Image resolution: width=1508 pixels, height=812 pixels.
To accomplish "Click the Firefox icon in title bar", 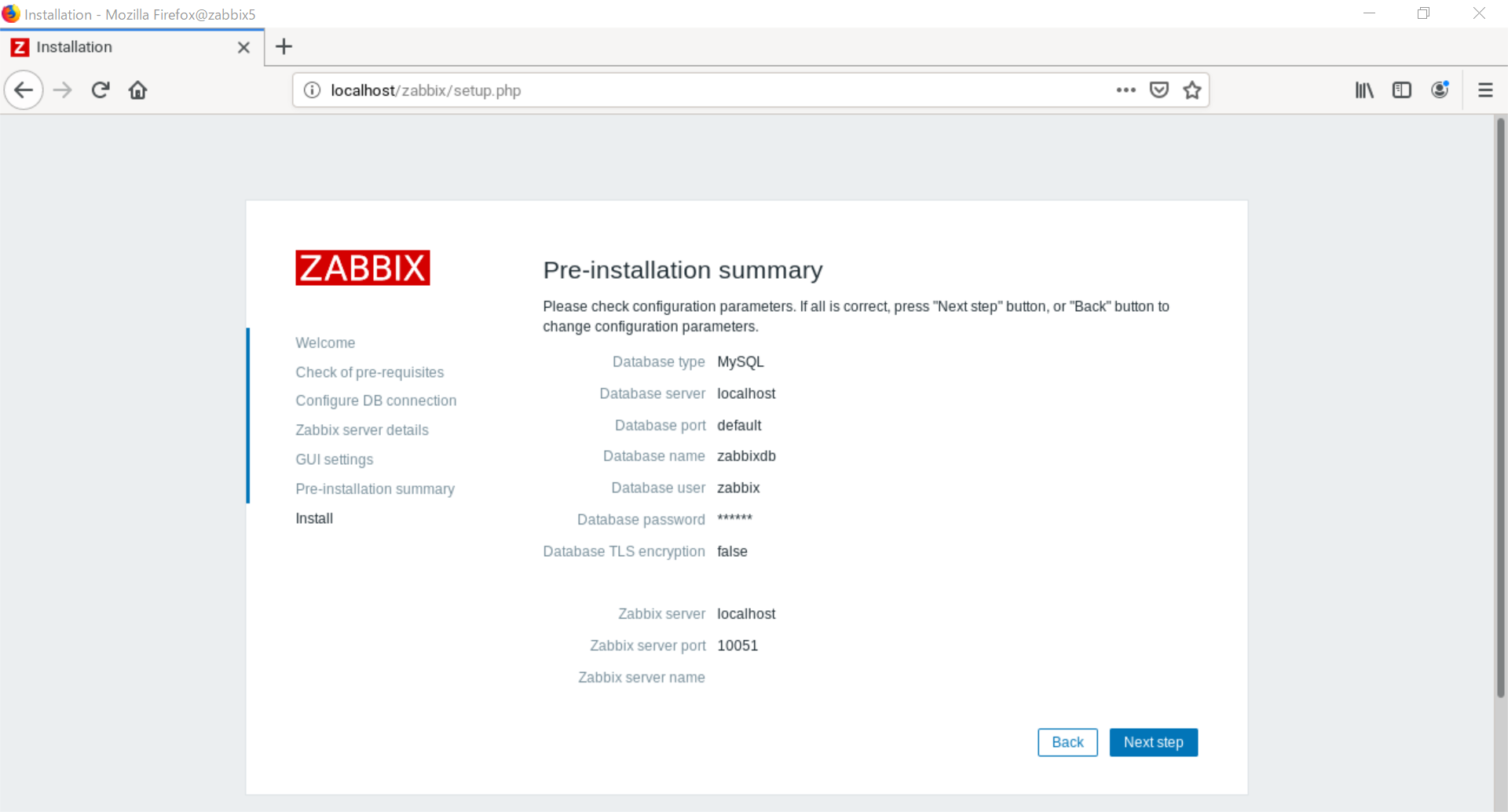I will (x=10, y=14).
